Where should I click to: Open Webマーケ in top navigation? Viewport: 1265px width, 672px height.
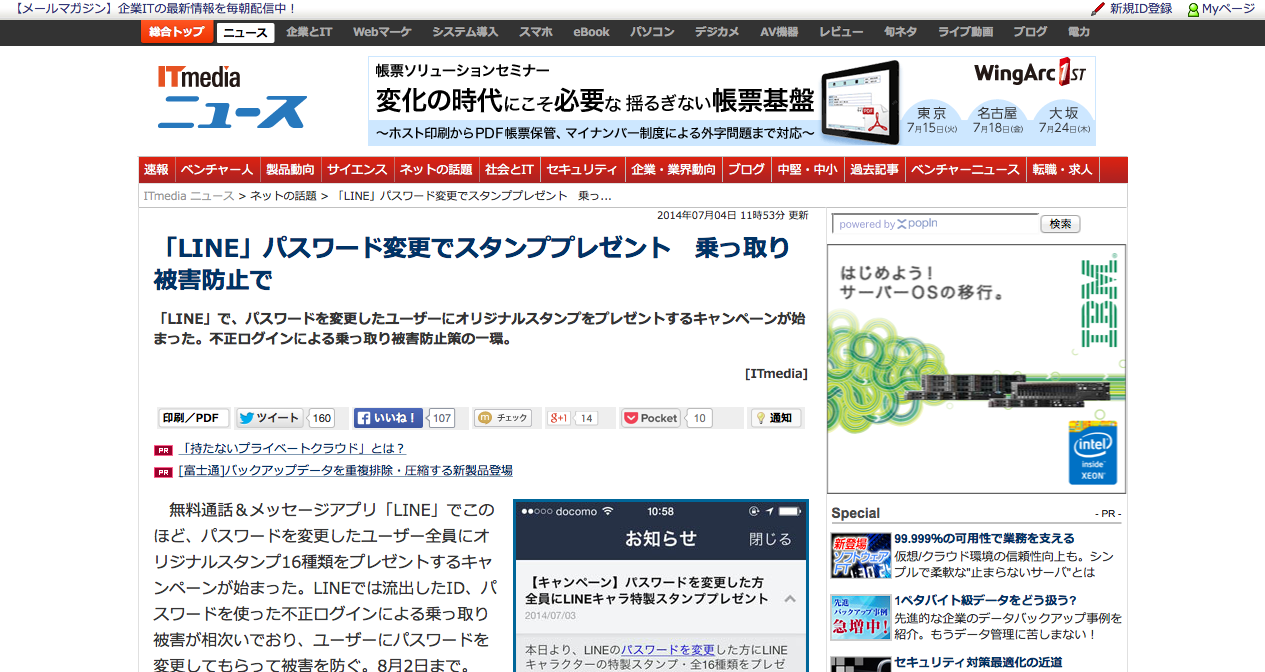coord(382,32)
